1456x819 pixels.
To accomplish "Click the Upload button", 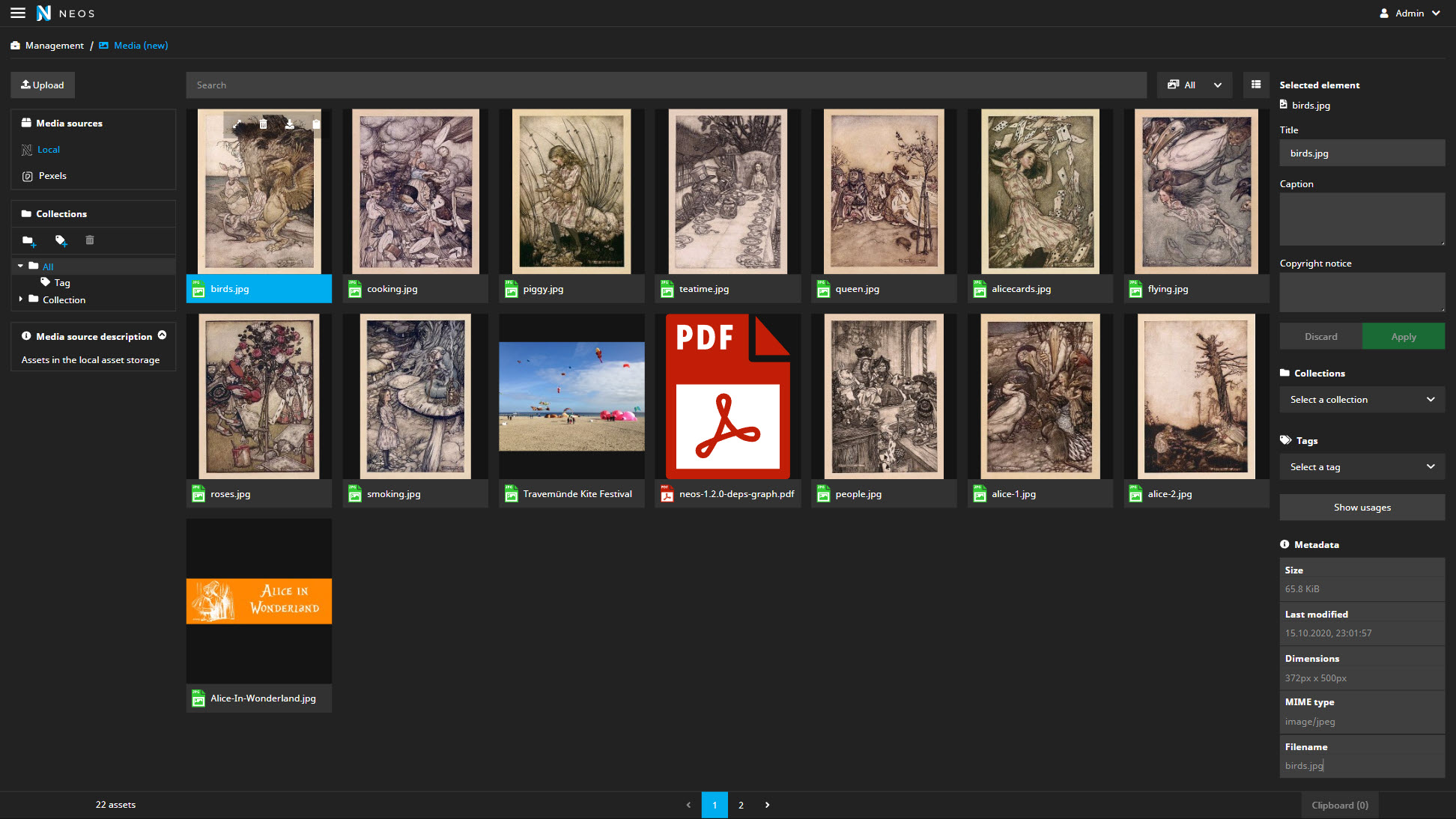I will pos(43,85).
